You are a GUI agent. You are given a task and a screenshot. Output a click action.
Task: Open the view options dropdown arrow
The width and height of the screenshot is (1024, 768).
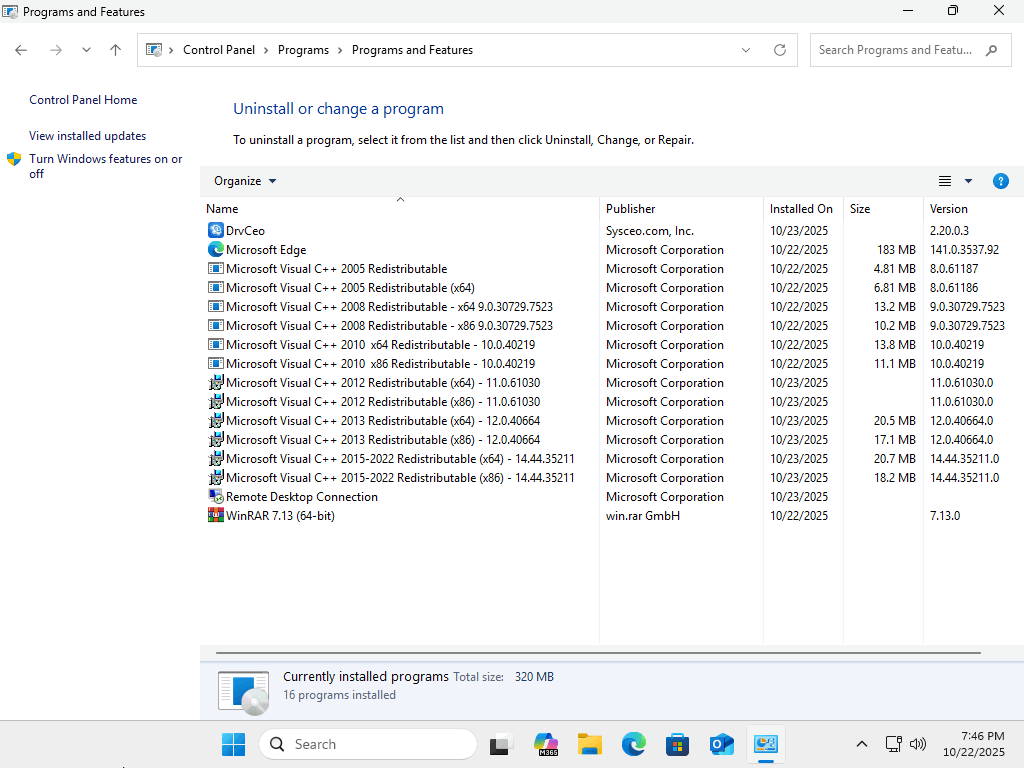point(968,181)
